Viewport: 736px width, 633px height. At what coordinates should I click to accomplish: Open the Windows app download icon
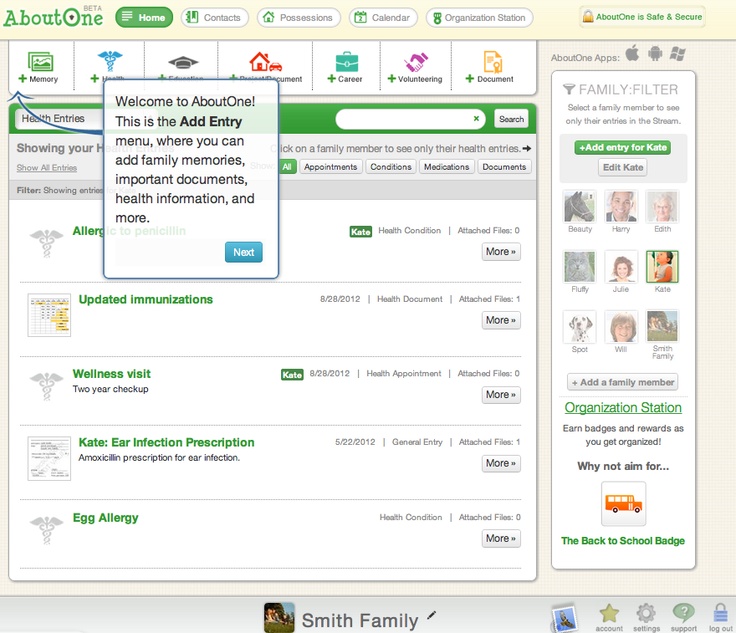click(677, 53)
